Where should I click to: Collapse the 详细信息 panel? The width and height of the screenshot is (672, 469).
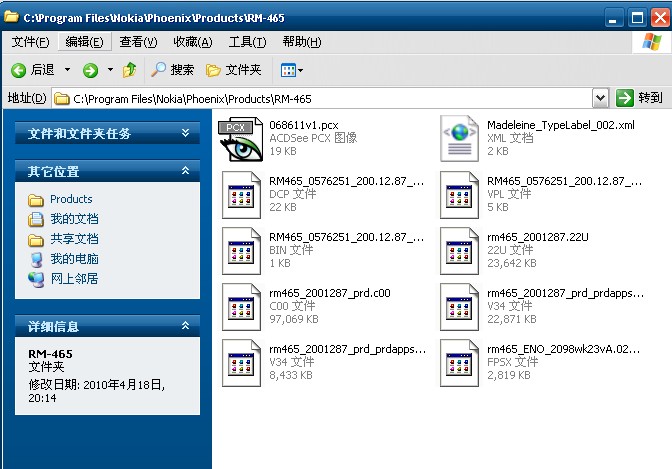186,326
